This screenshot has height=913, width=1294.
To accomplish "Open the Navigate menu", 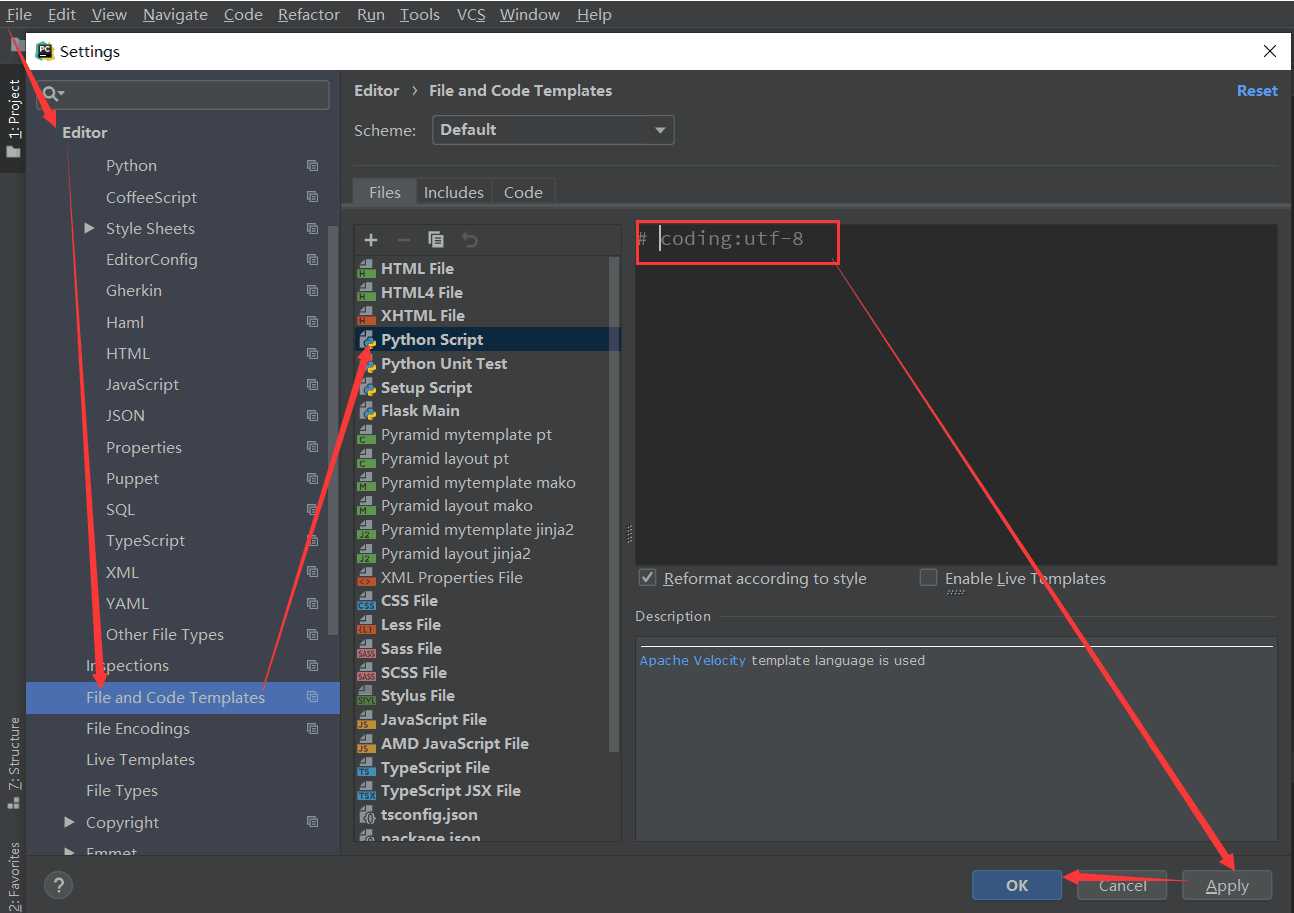I will [x=175, y=15].
